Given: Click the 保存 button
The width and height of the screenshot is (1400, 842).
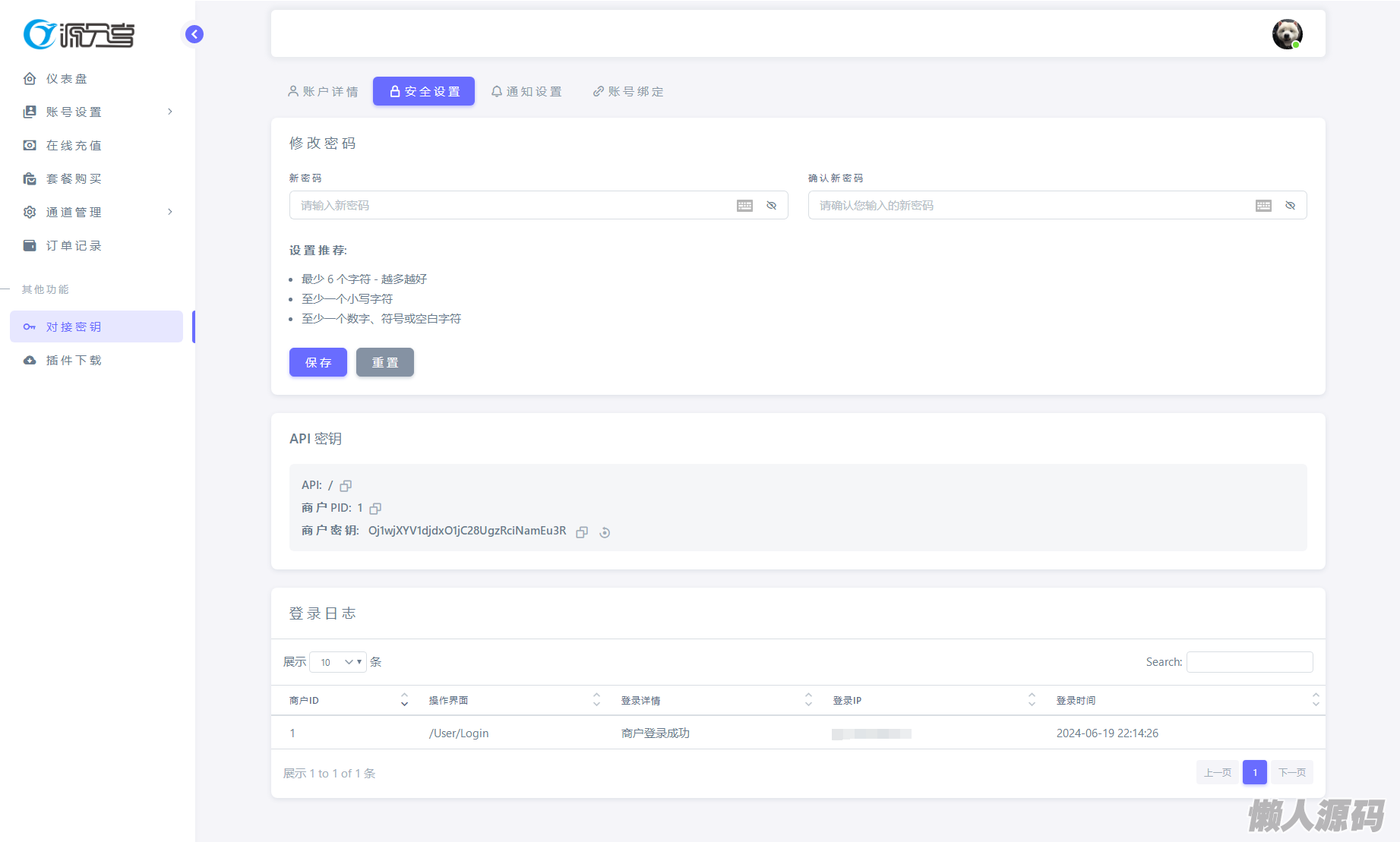Looking at the screenshot, I should (x=318, y=362).
